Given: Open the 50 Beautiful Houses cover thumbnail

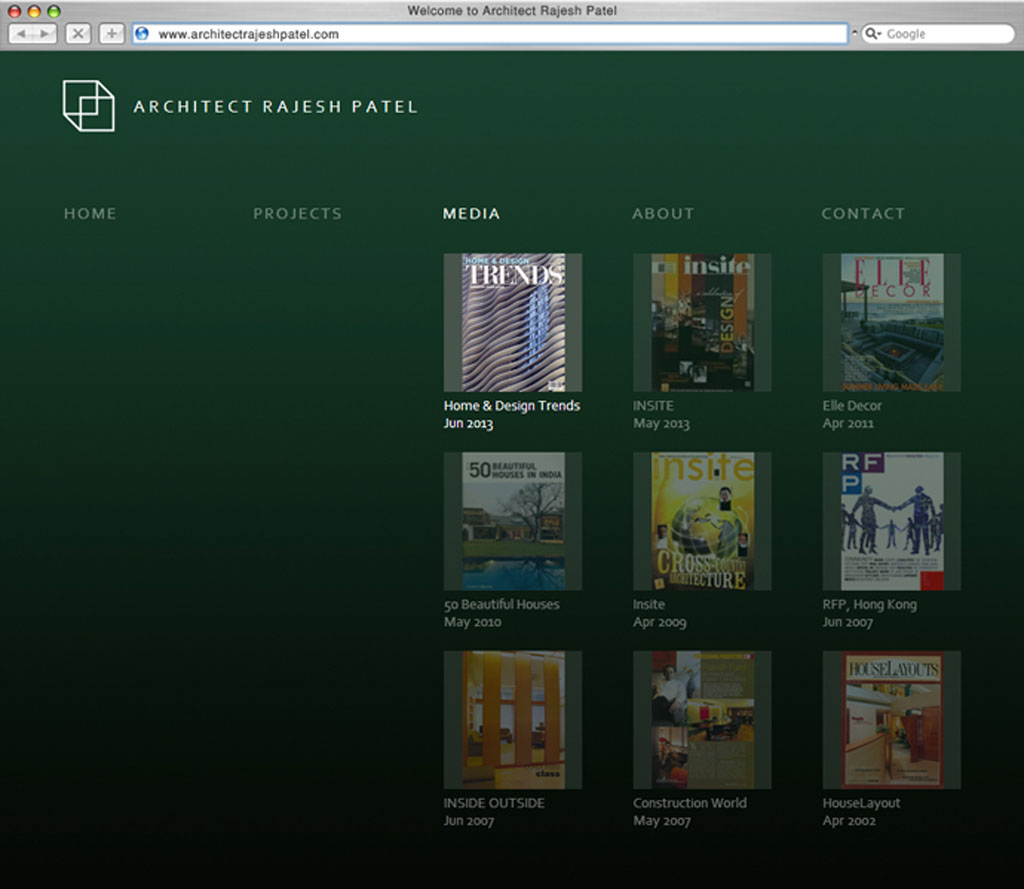Looking at the screenshot, I should (x=513, y=521).
